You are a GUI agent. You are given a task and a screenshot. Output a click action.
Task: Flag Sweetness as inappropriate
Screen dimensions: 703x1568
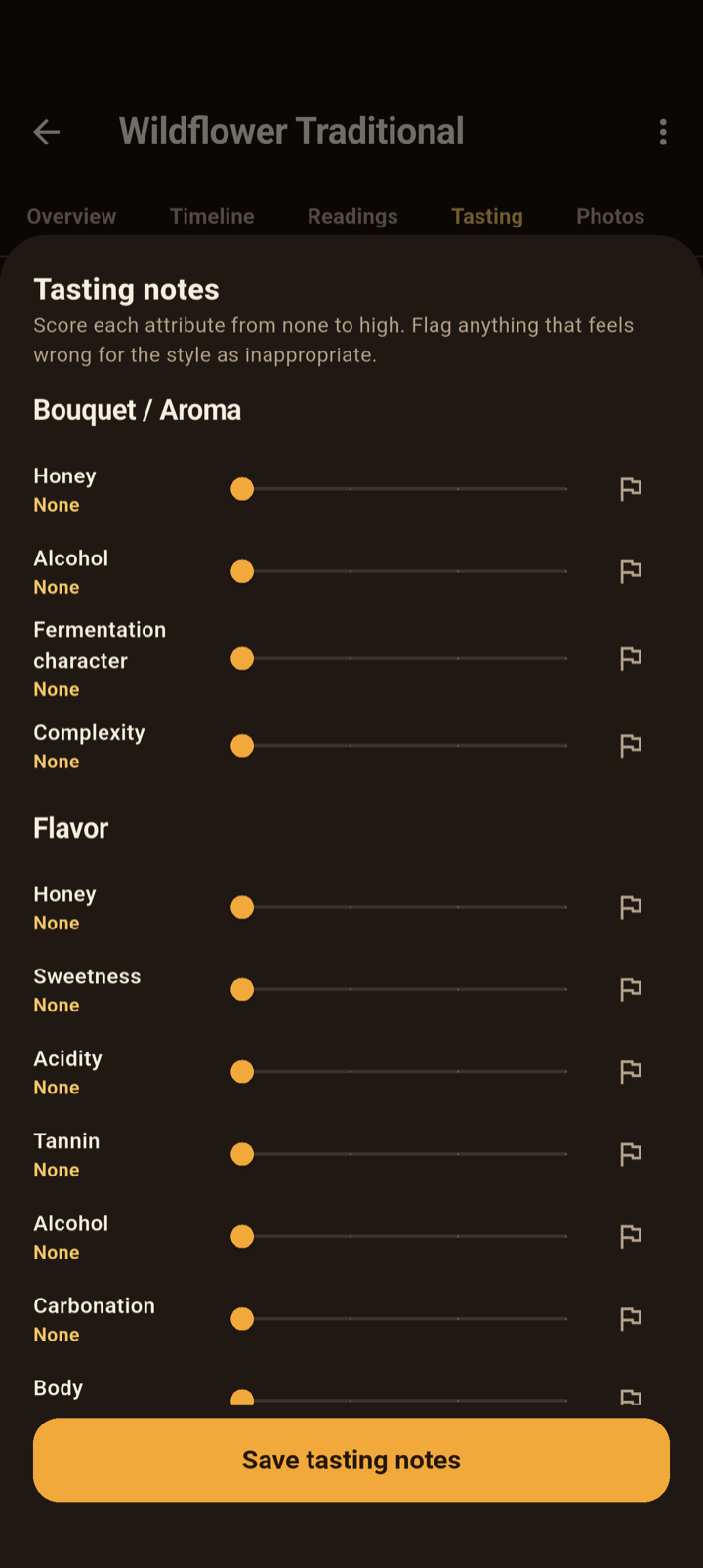click(631, 990)
